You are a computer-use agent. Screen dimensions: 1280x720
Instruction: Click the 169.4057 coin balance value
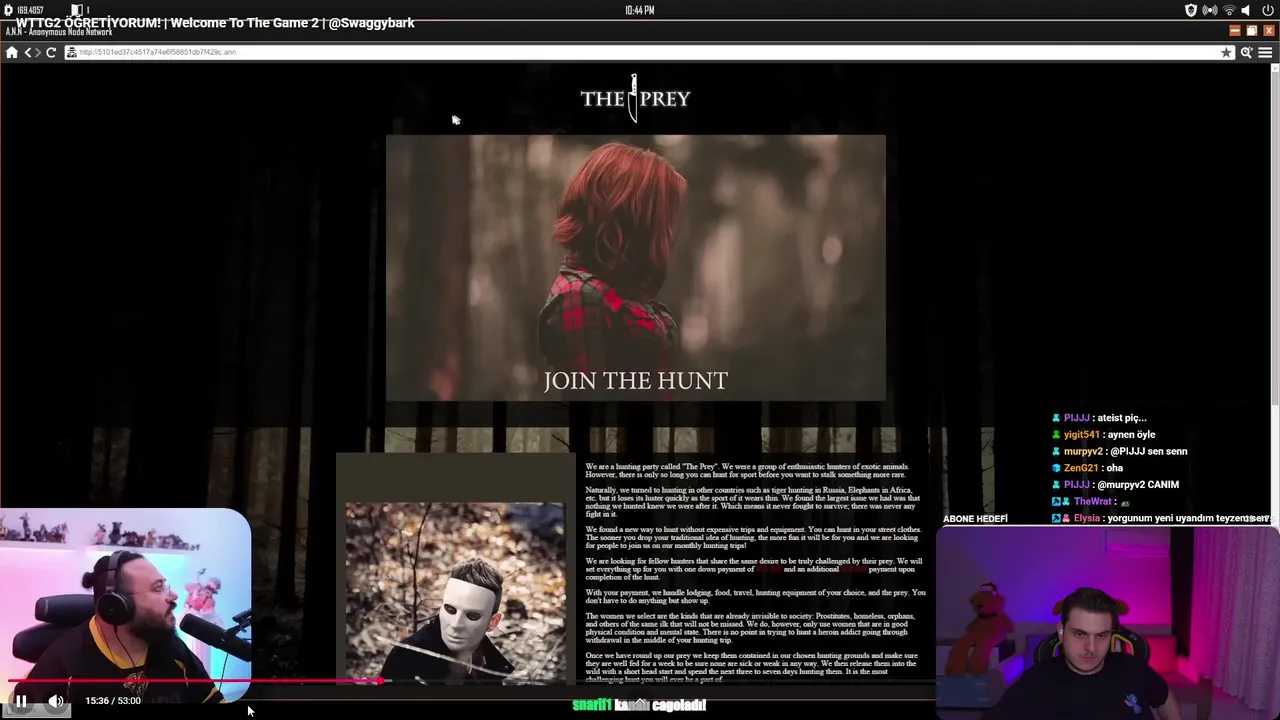pyautogui.click(x=30, y=10)
